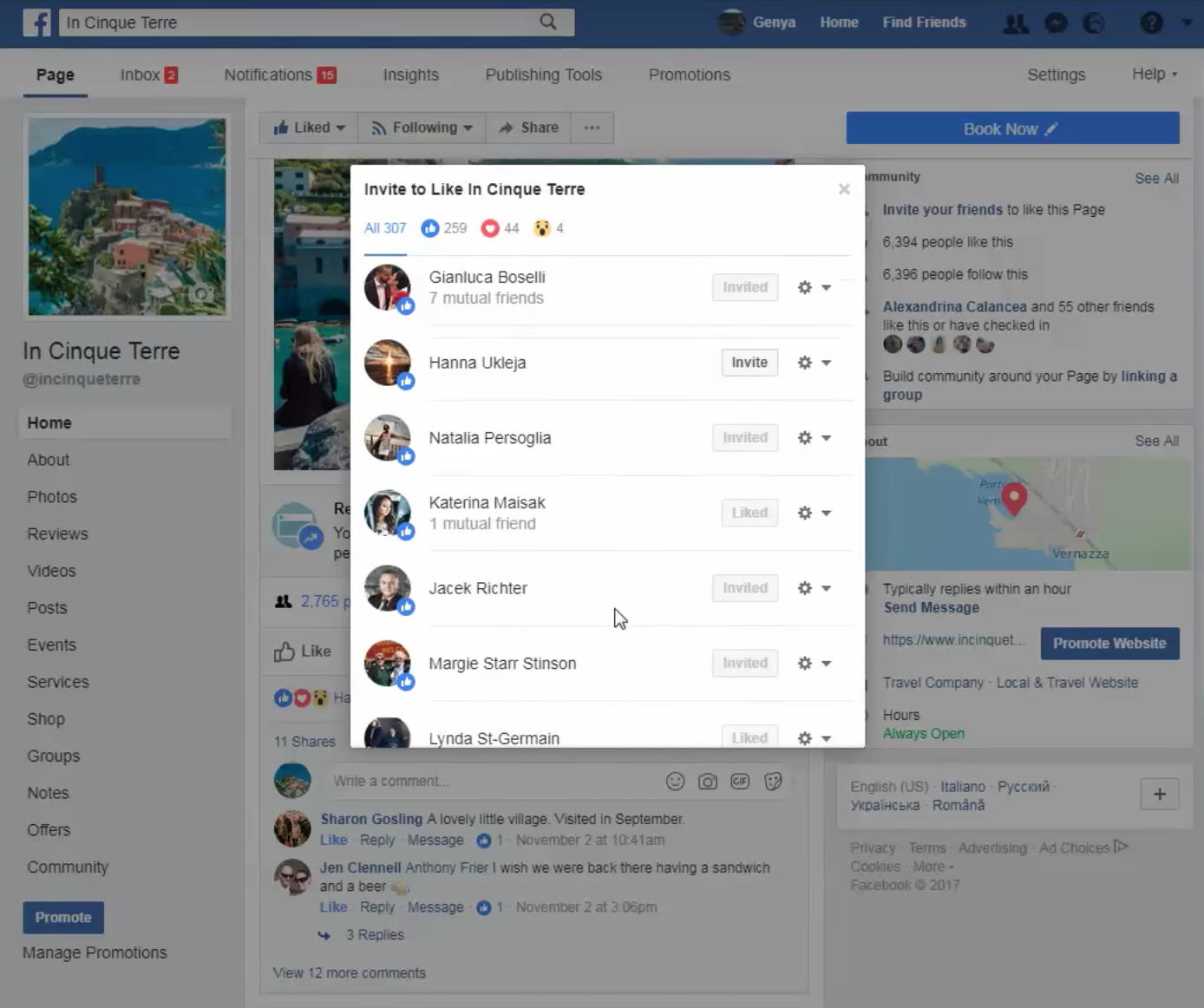1204x1008 pixels.
Task: Open Publishing Tools tab
Action: pos(544,75)
